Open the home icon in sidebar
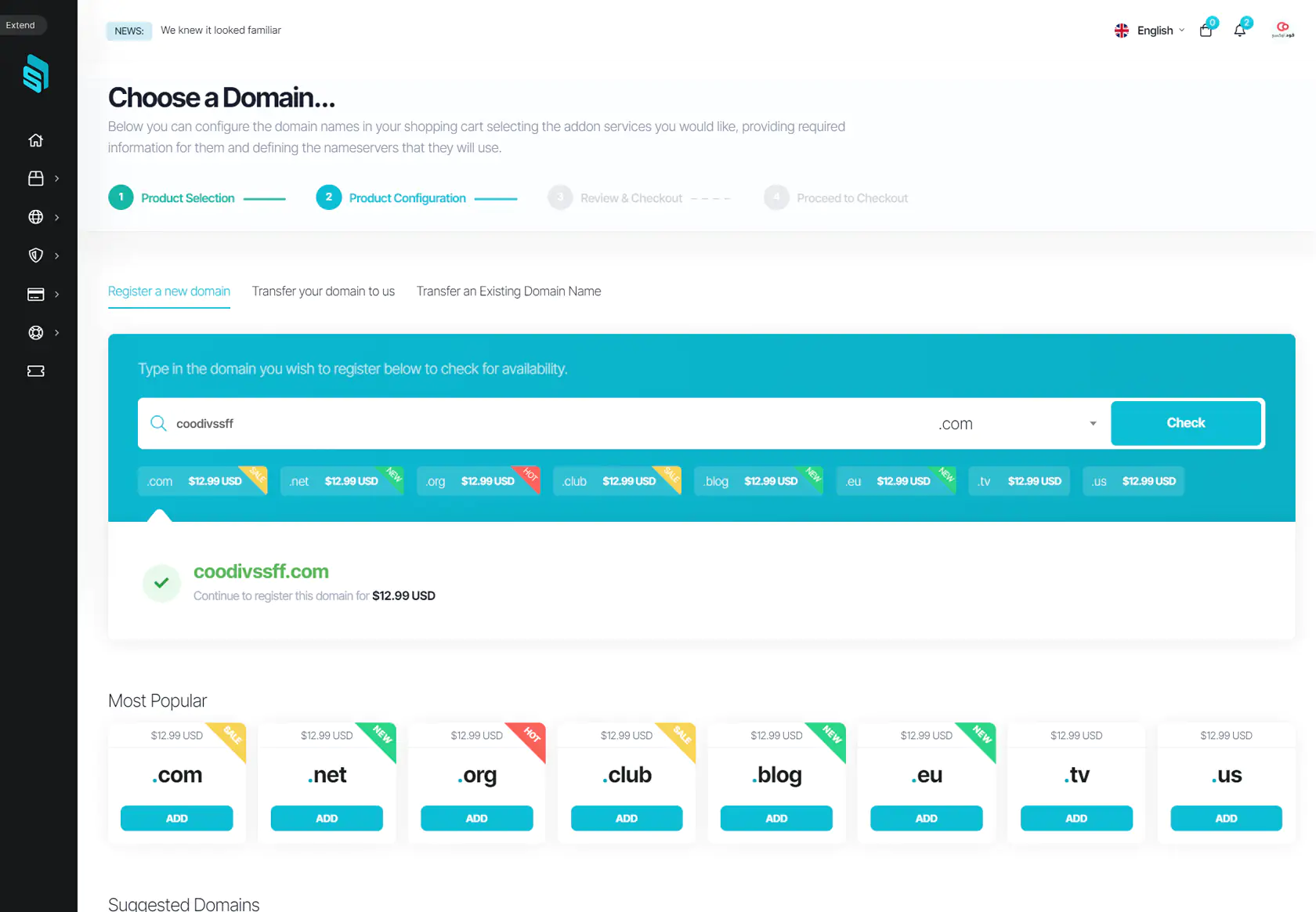 [x=35, y=140]
